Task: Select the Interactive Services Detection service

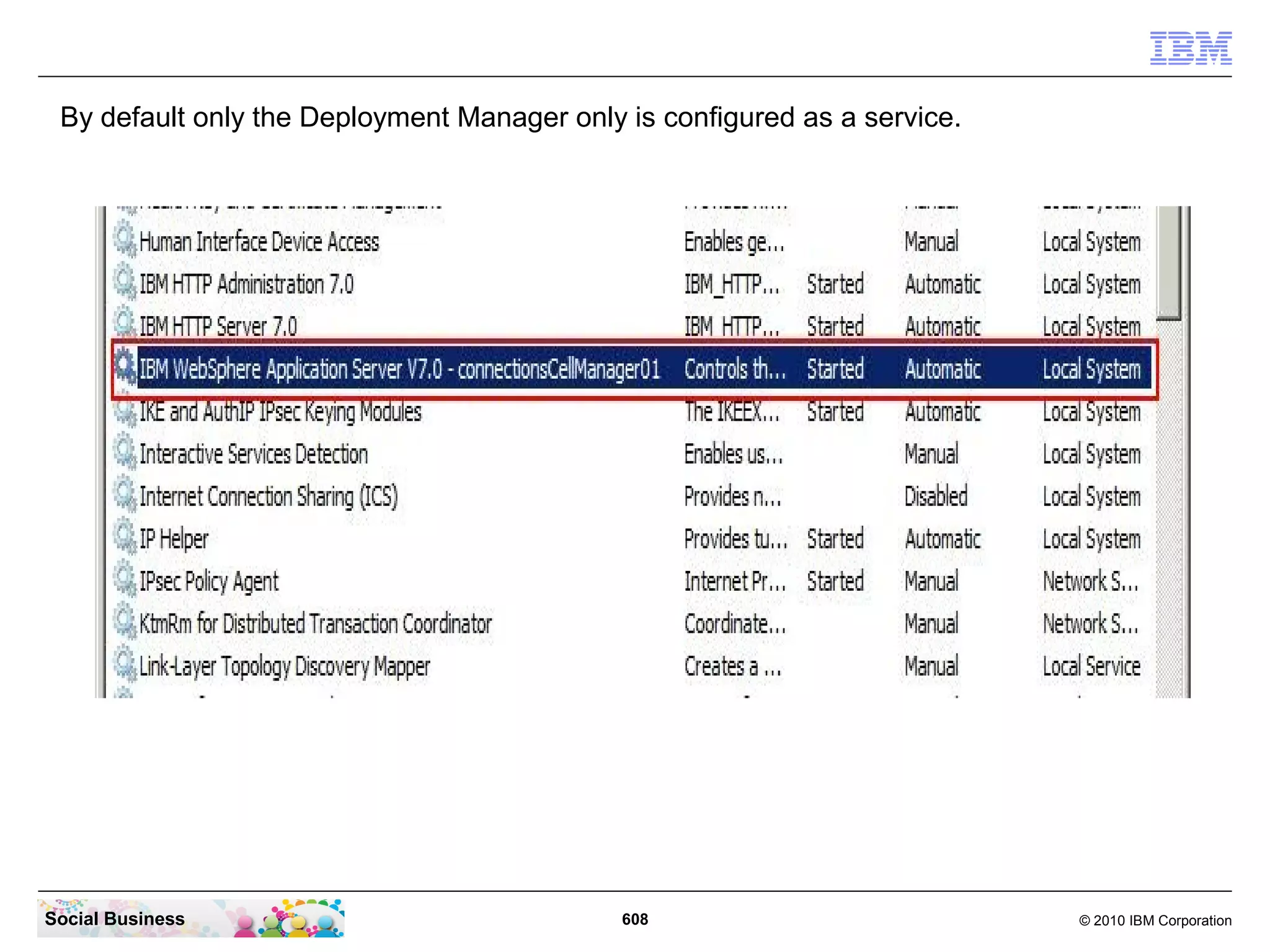Action: pos(254,454)
